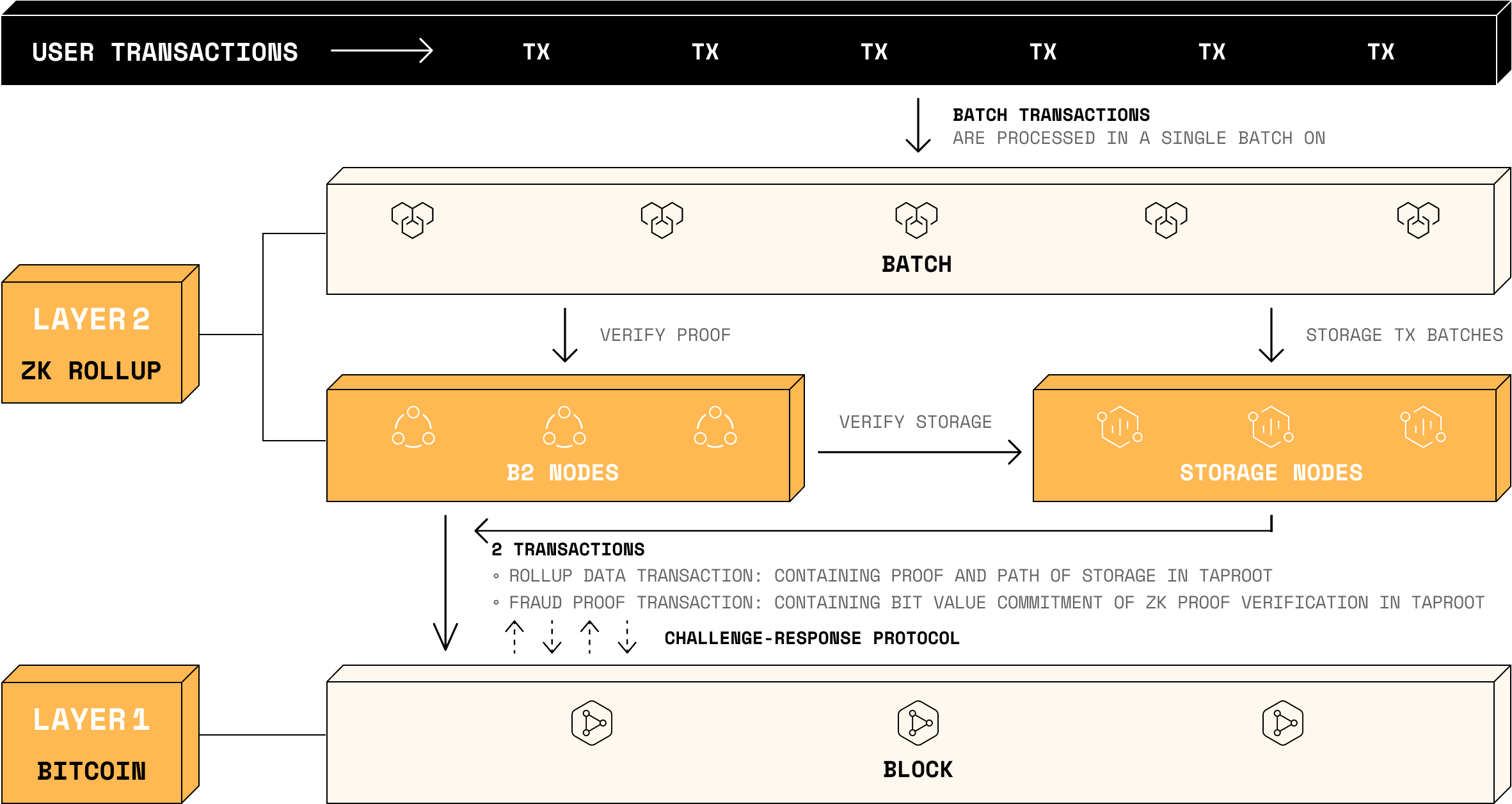This screenshot has width=1512, height=804.
Task: Click the first TX label
Action: click(x=536, y=52)
